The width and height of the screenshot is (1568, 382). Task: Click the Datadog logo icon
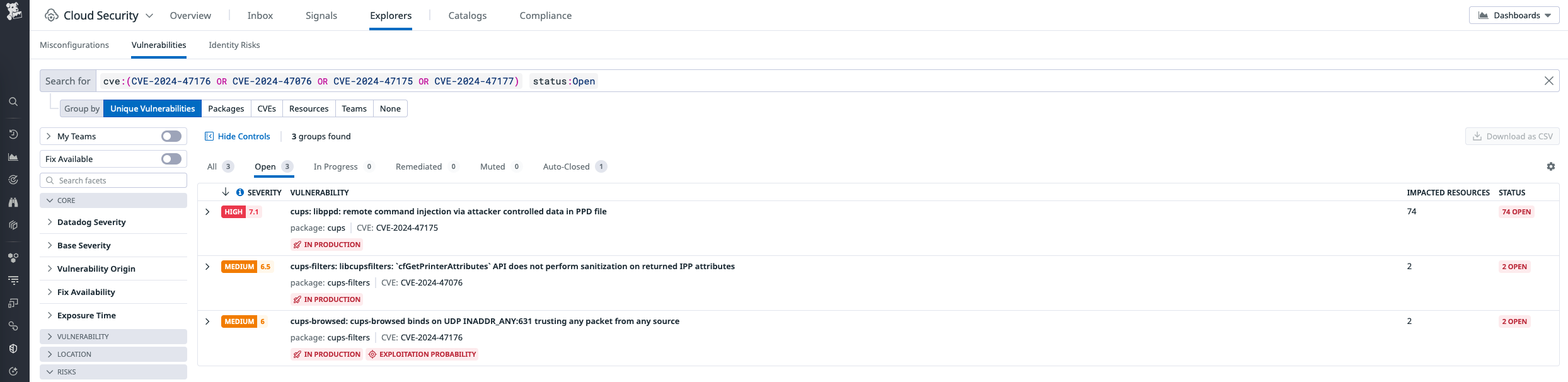pyautogui.click(x=14, y=11)
